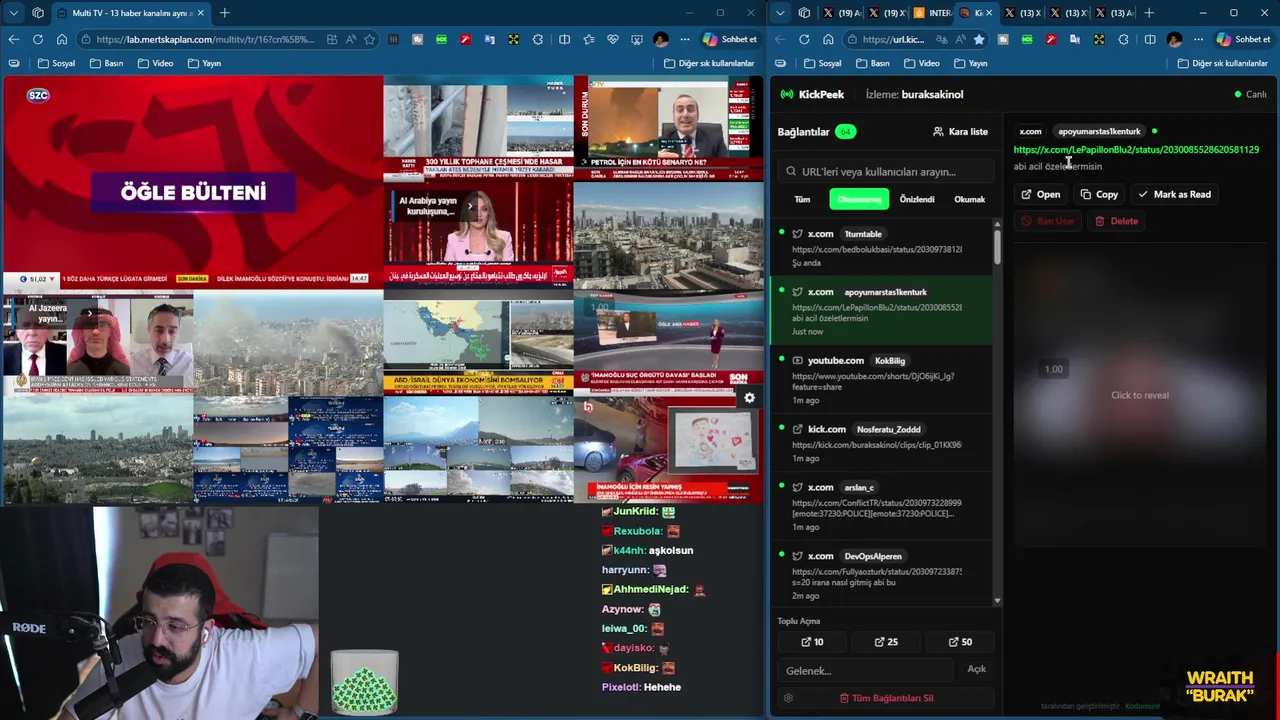Click the x.com domain tag in detail panel
The height and width of the screenshot is (720, 1280).
coord(1030,131)
